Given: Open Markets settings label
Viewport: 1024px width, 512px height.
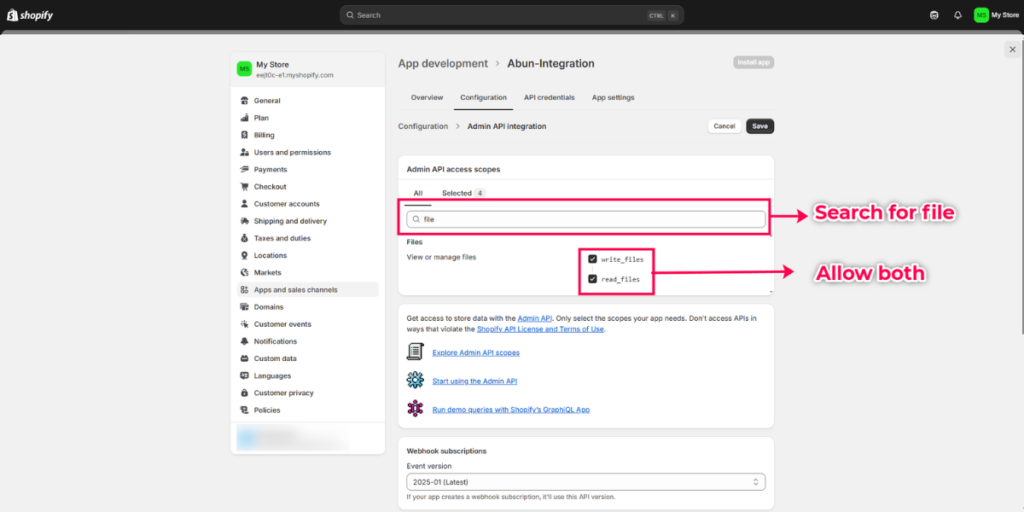Looking at the screenshot, I should tap(268, 272).
